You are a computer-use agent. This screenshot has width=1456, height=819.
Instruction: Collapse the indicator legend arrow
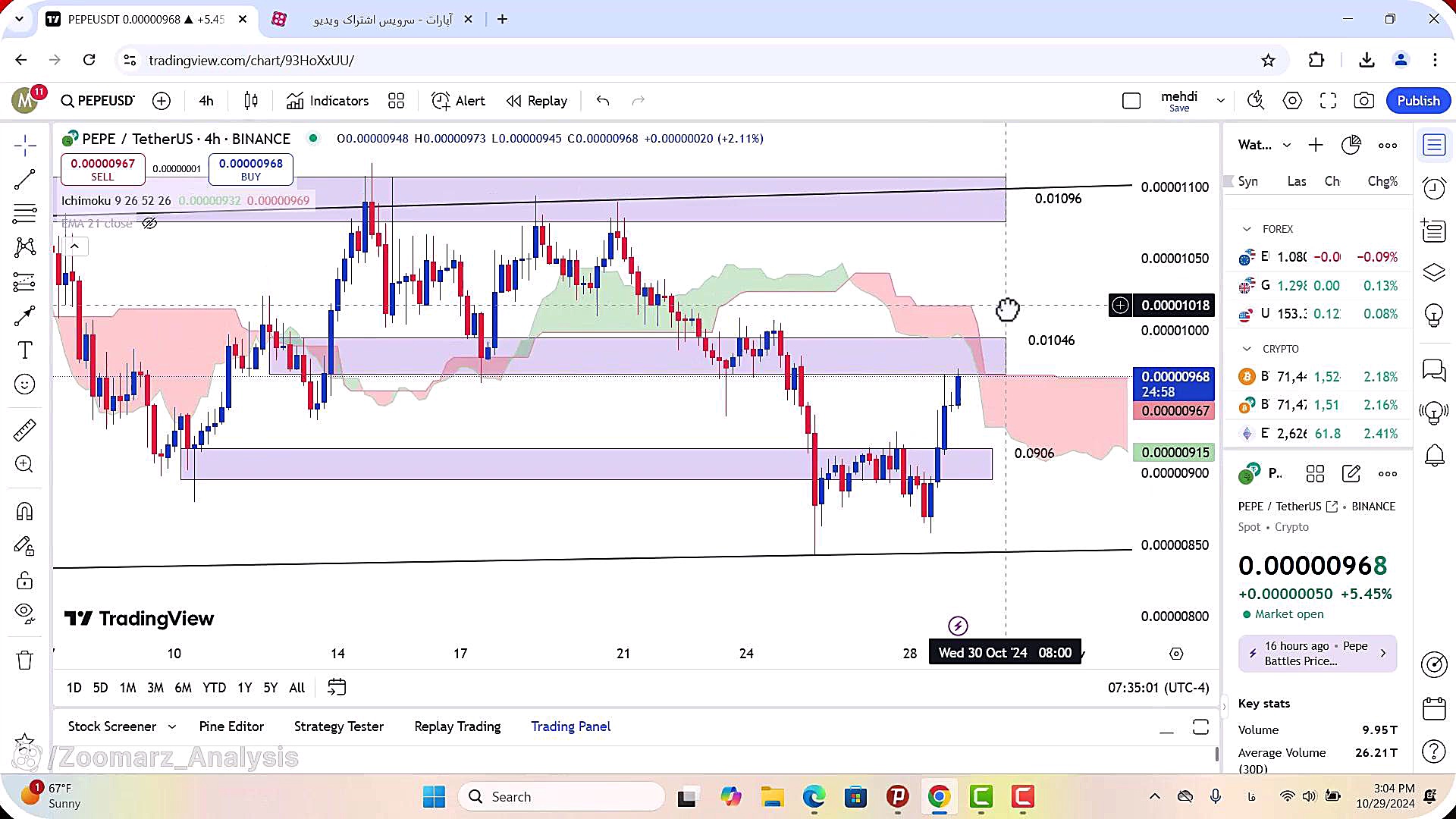click(x=74, y=246)
